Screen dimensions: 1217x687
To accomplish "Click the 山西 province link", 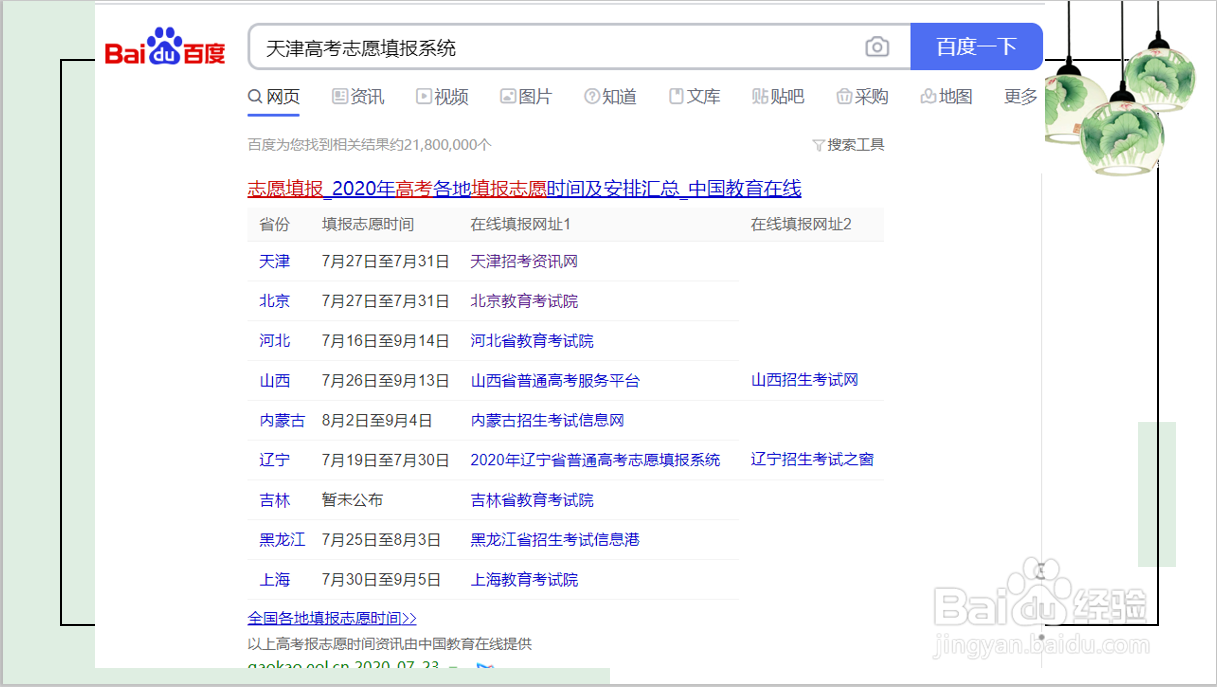I will [x=274, y=380].
